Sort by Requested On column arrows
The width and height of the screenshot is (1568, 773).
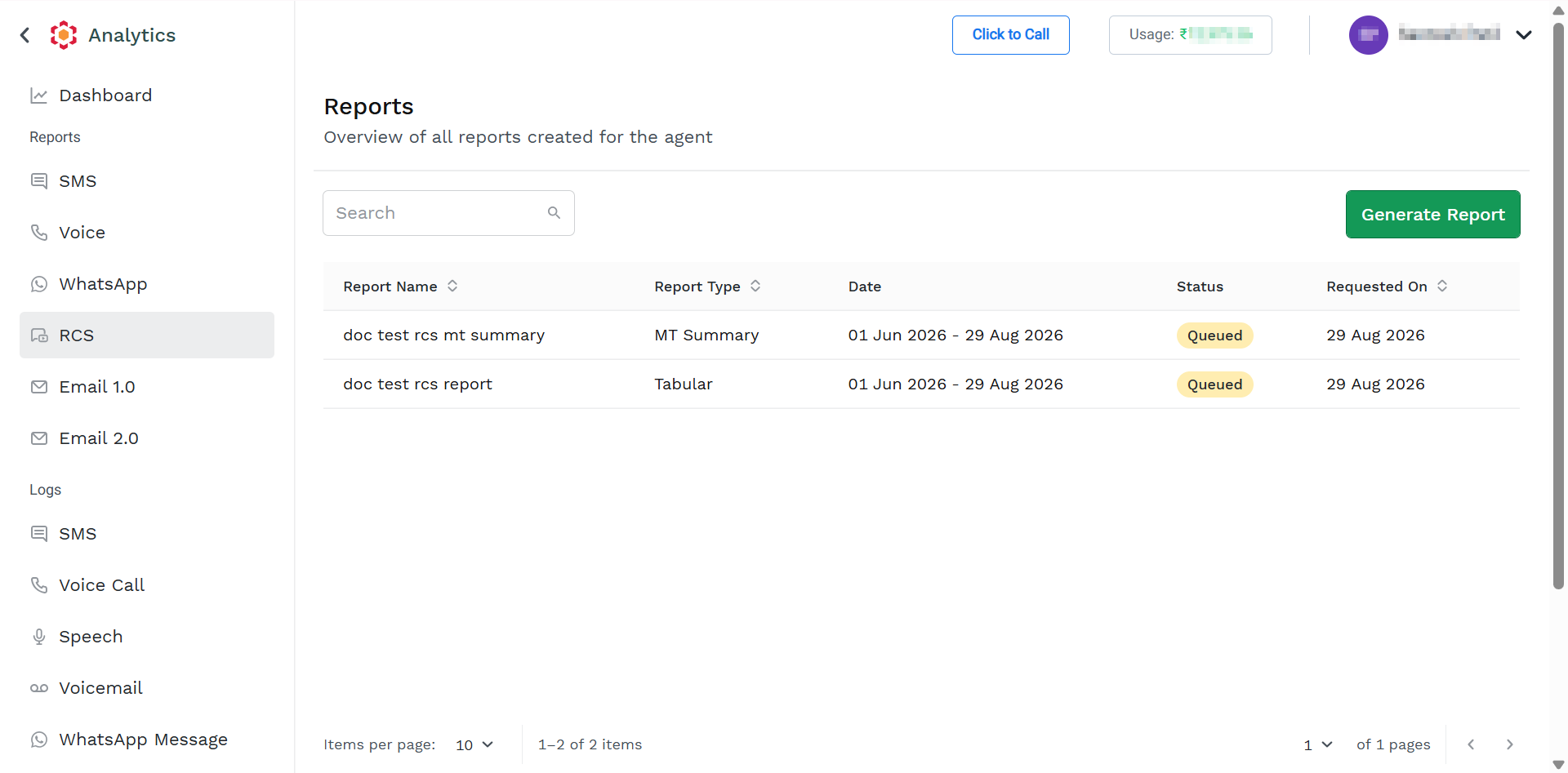tap(1442, 286)
